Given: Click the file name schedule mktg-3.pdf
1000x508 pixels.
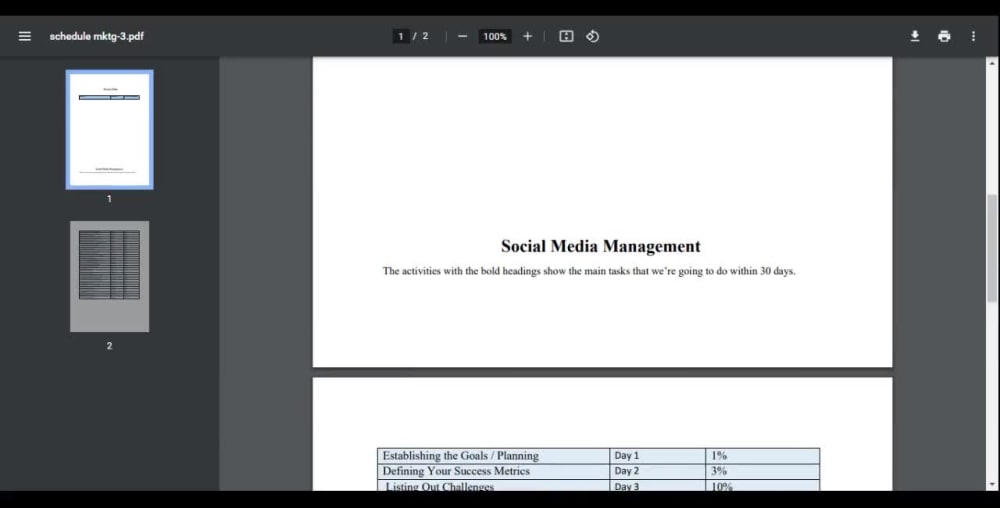Looking at the screenshot, I should click(x=97, y=36).
